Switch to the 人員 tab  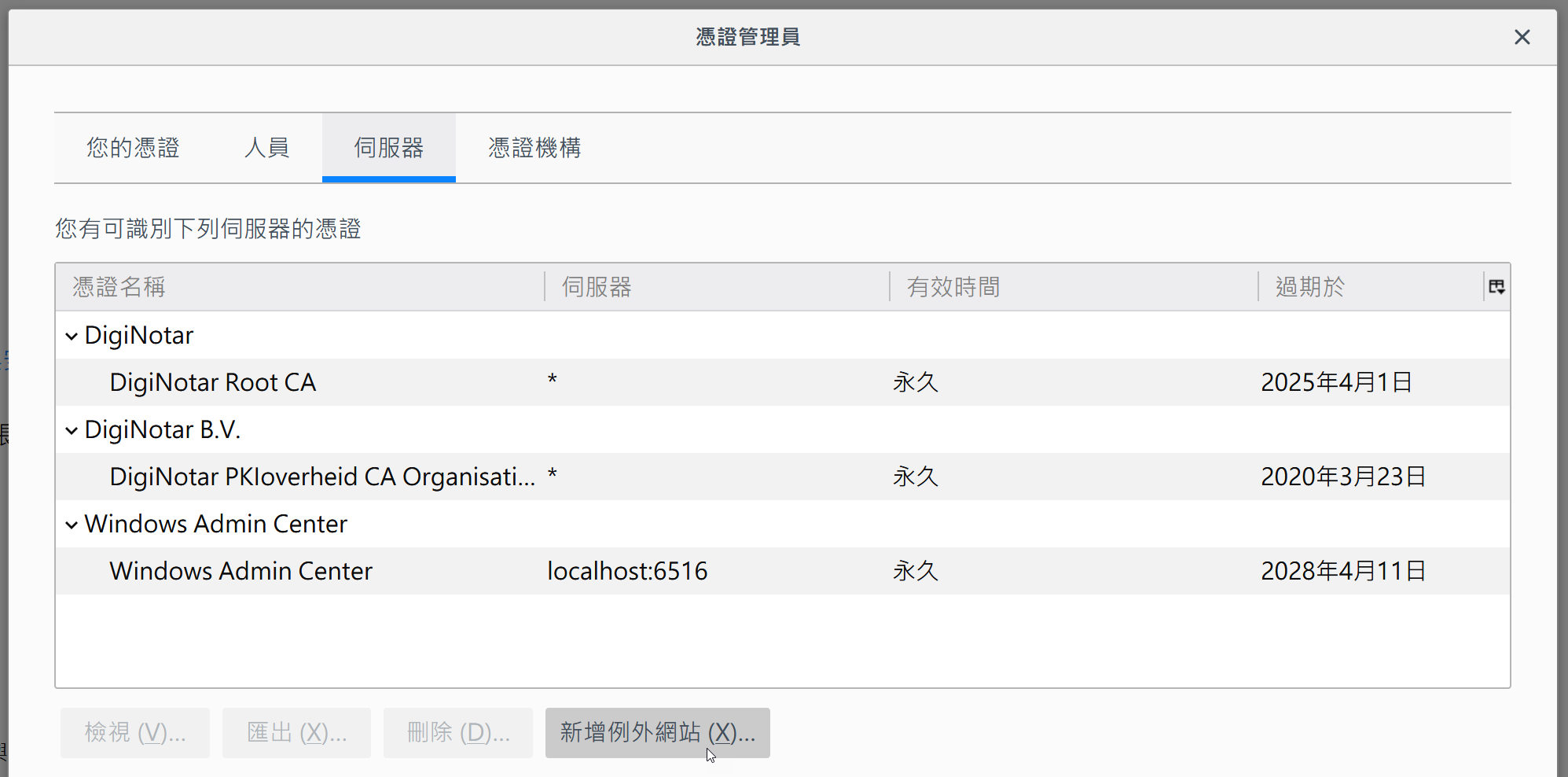pyautogui.click(x=266, y=148)
